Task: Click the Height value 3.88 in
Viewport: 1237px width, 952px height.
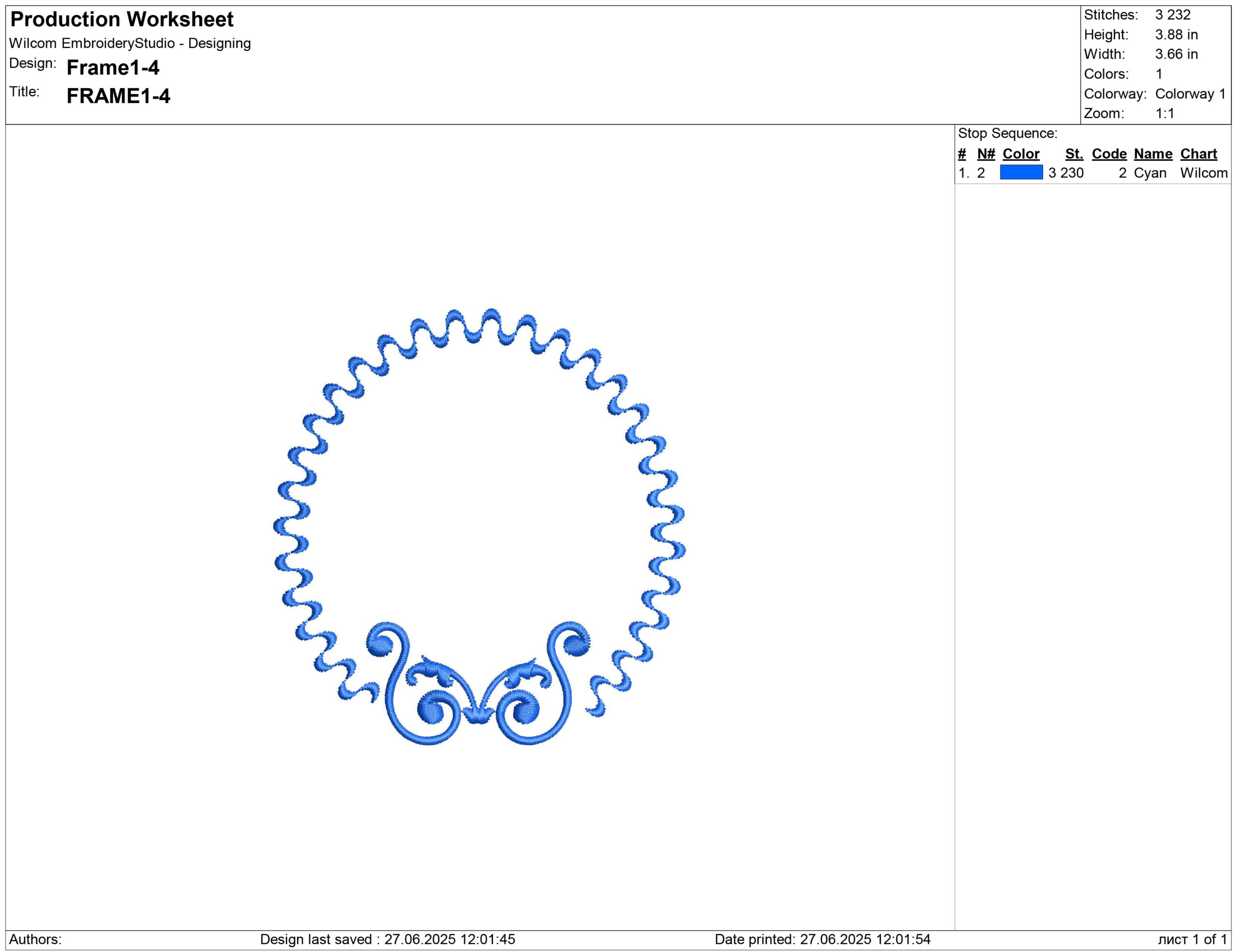Action: pos(1177,35)
